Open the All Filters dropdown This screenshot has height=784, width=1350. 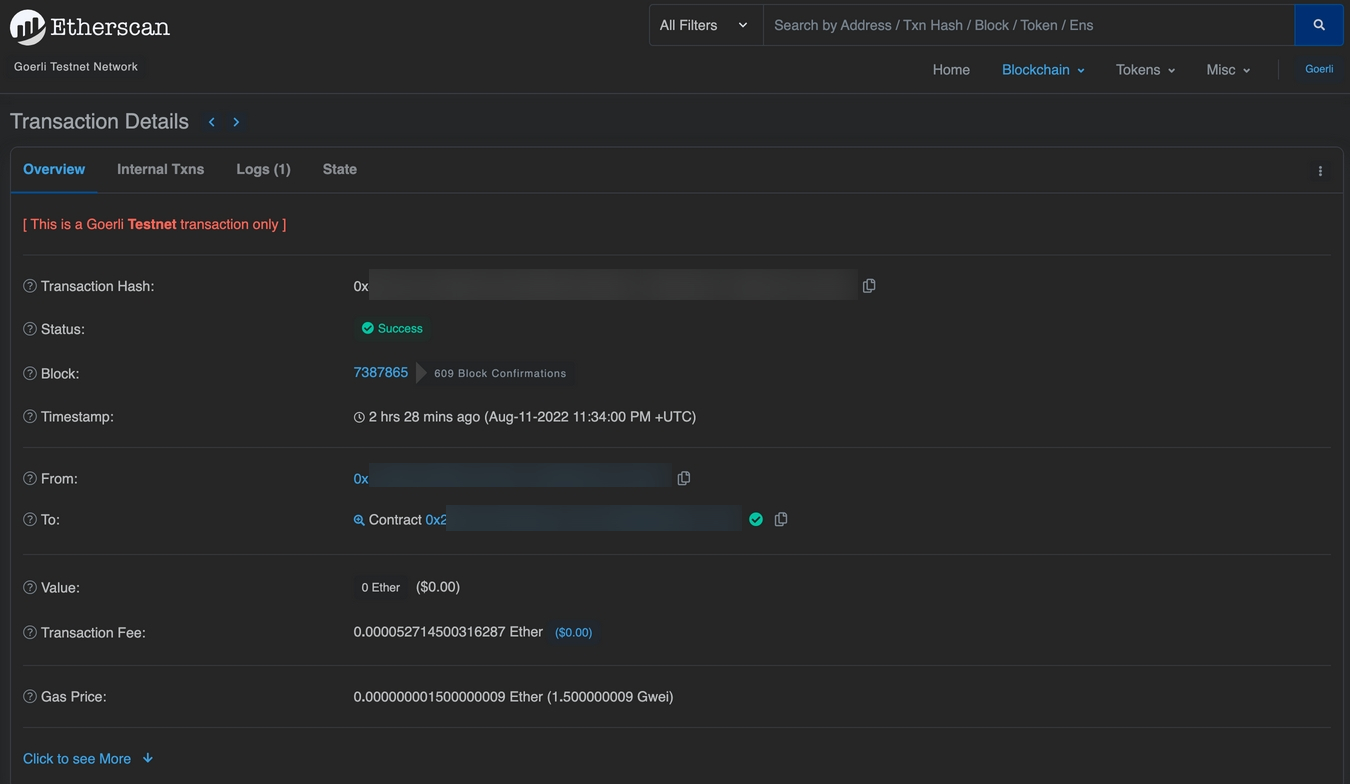pos(706,25)
